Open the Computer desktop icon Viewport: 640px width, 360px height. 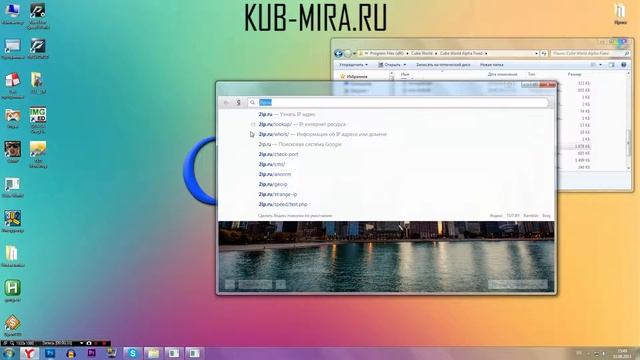tap(12, 13)
